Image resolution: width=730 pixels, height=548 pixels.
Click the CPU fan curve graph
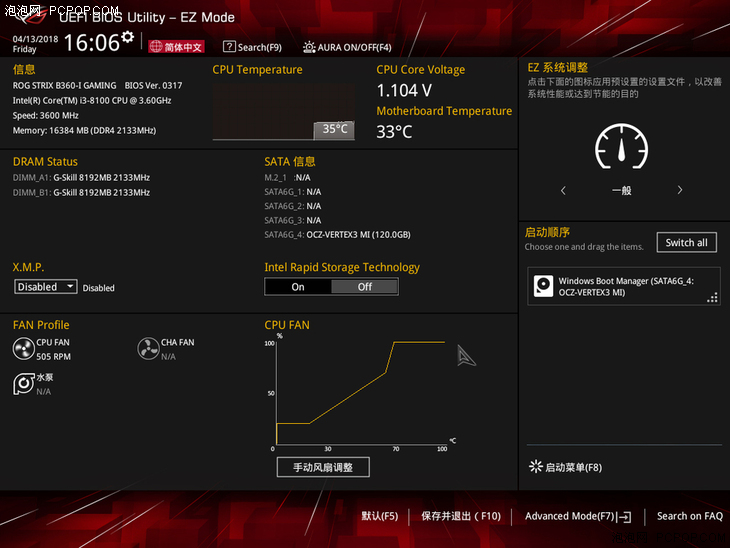pos(360,392)
